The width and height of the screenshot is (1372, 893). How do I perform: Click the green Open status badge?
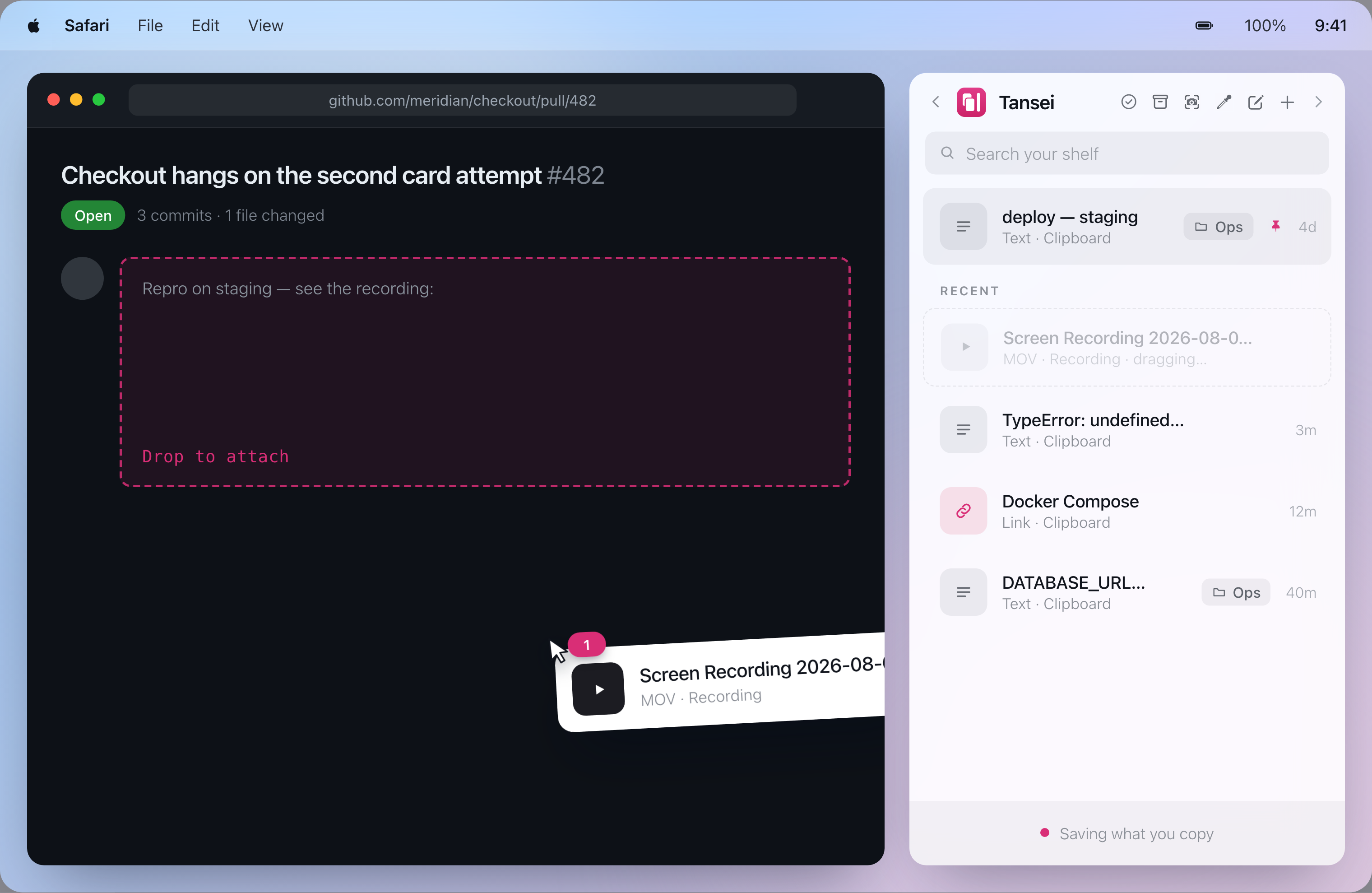(93, 215)
